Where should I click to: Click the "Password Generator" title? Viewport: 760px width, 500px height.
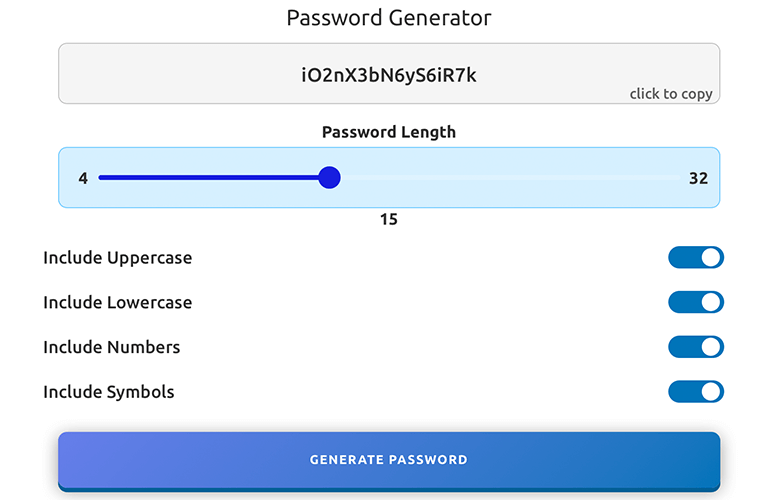click(389, 18)
